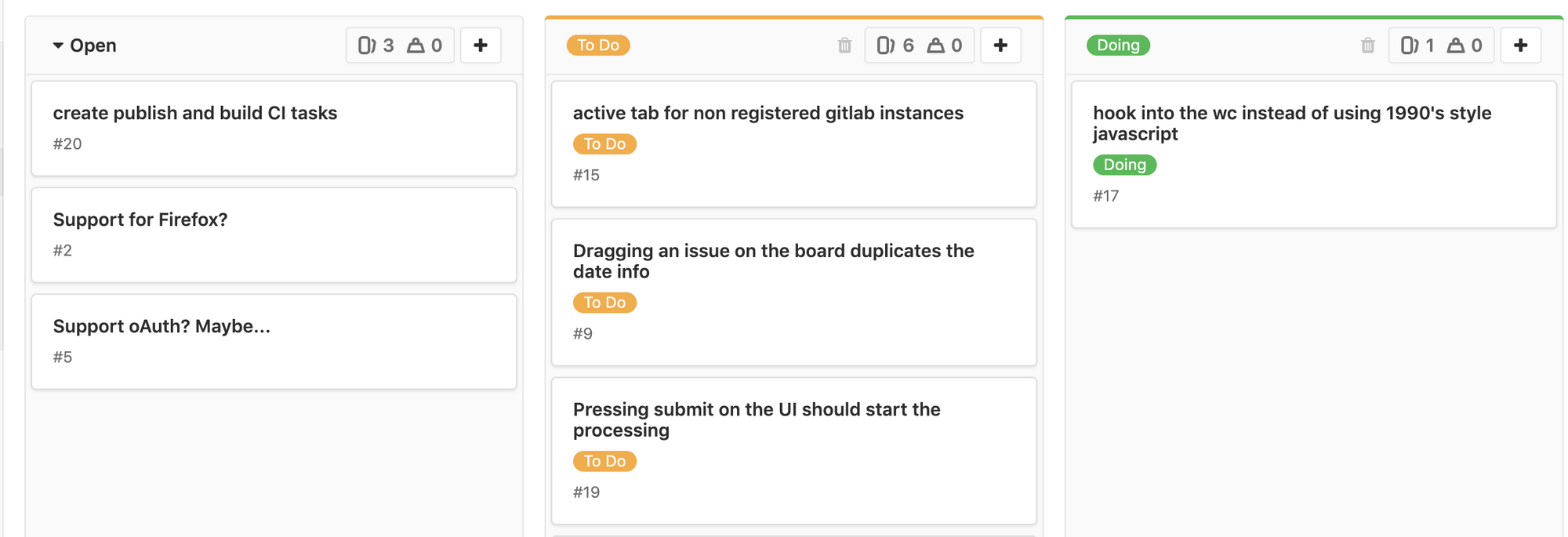Add new issue to Open list

(481, 45)
